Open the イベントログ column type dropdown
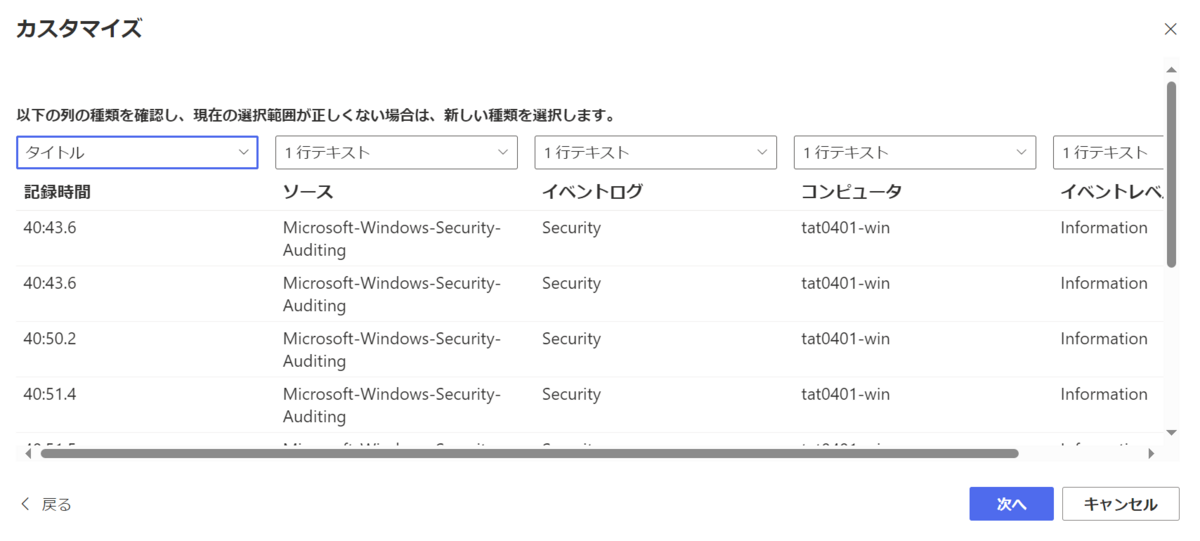Viewport: 1200px width, 541px height. coord(656,152)
